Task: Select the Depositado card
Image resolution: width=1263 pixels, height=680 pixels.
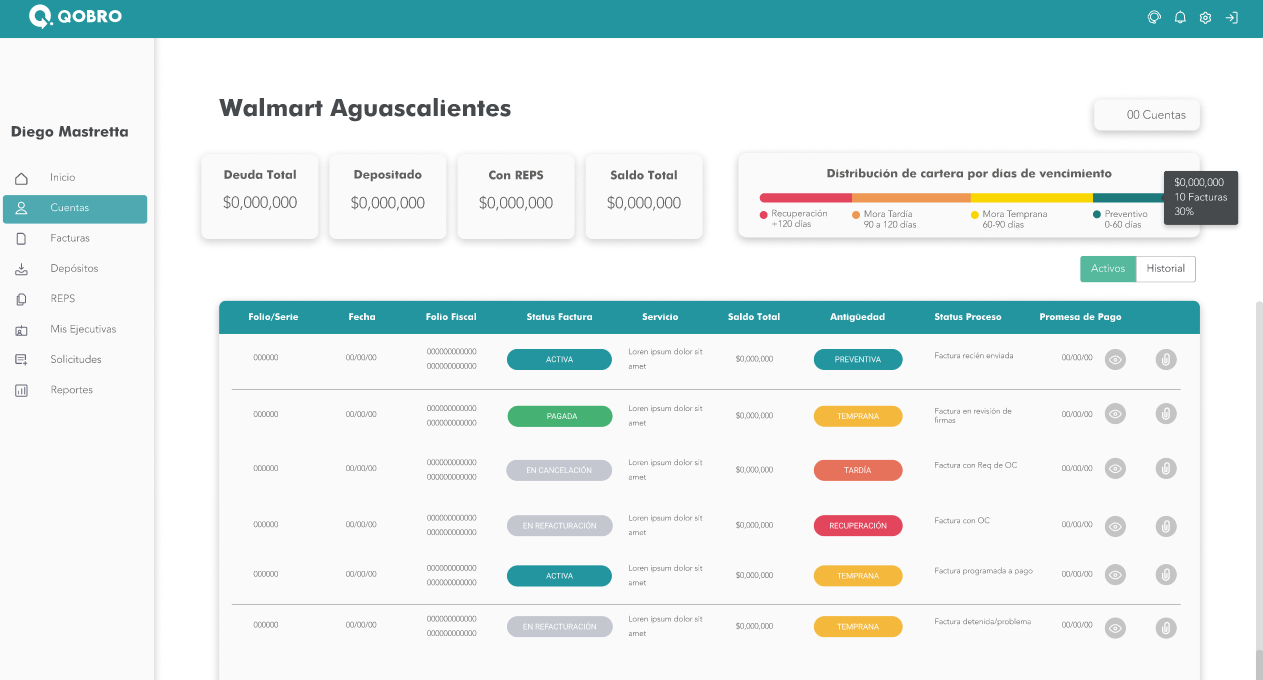Action: tap(388, 196)
